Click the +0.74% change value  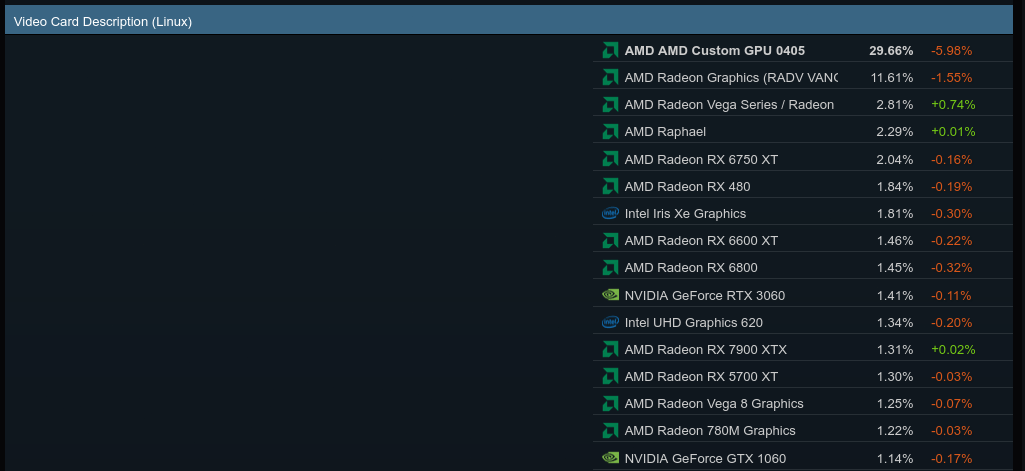click(952, 104)
